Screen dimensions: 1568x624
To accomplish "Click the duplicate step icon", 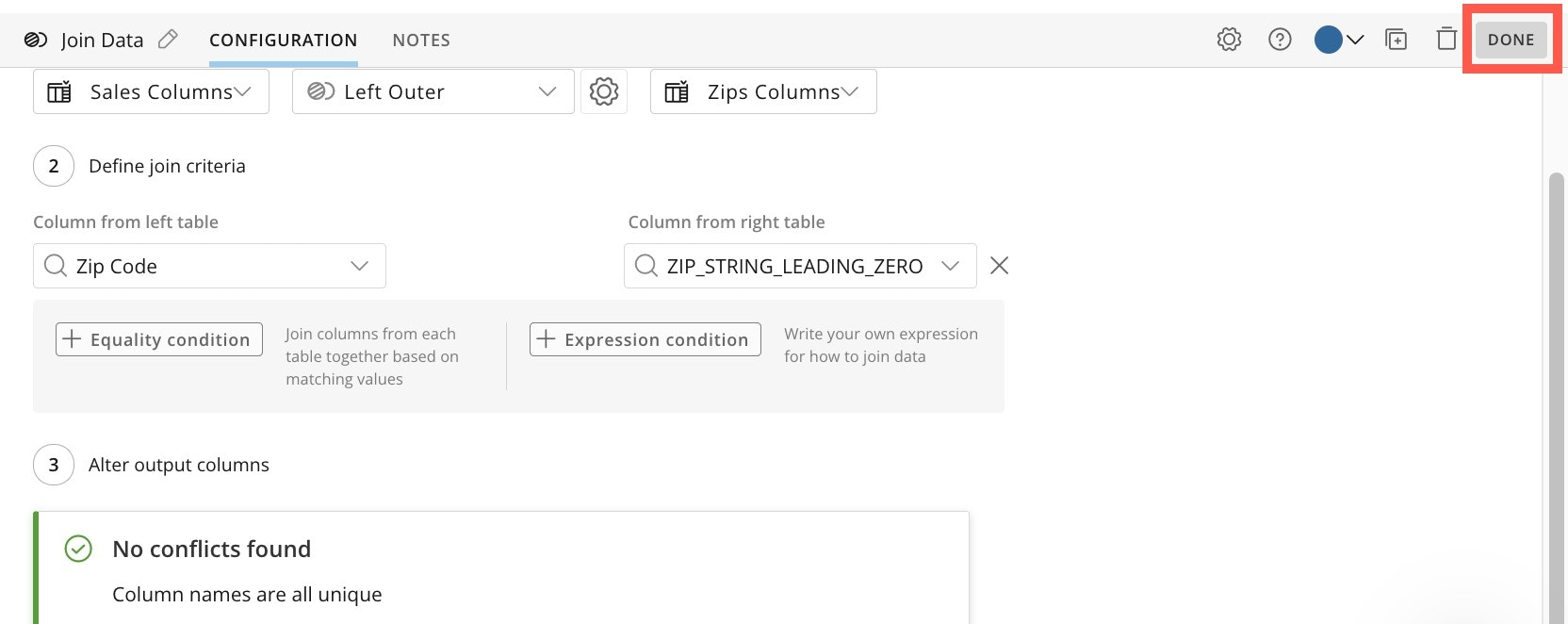I will [x=1396, y=40].
